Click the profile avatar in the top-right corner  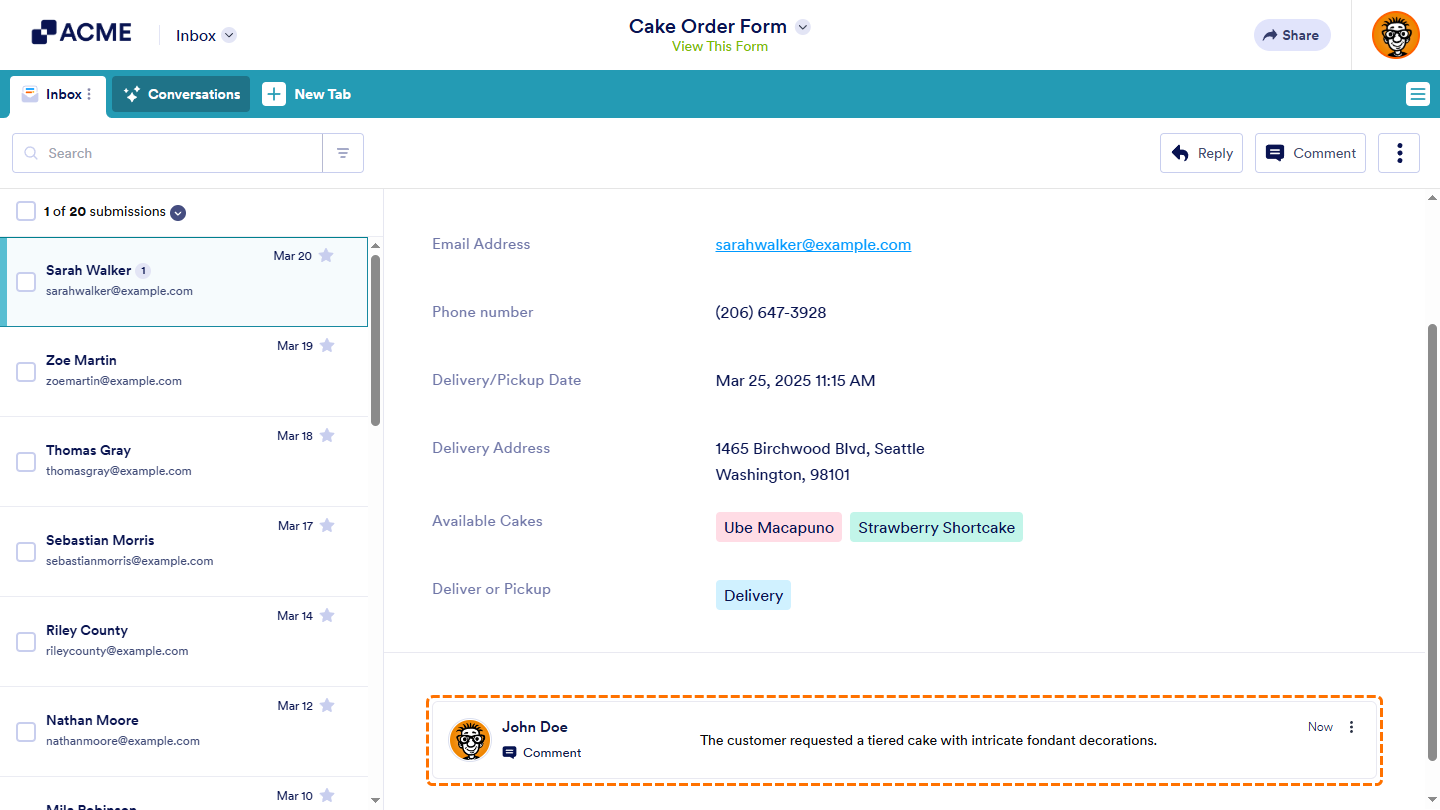coord(1395,35)
